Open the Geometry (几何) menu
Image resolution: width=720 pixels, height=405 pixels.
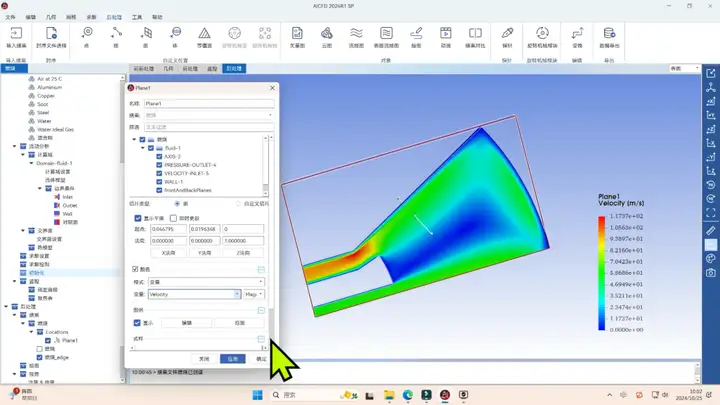51,17
